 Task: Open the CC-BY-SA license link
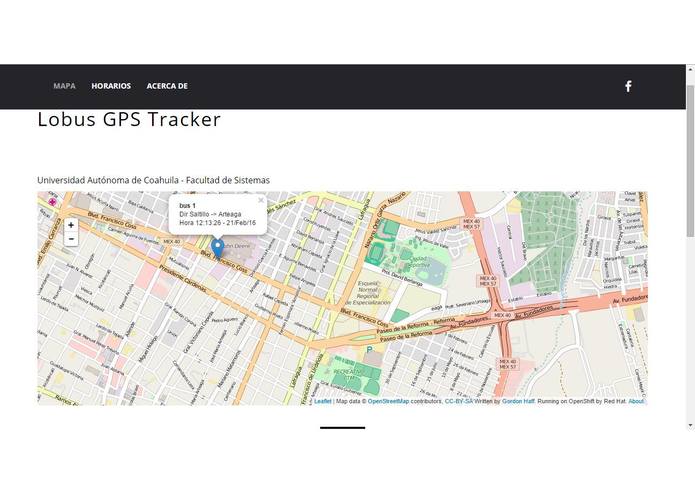(459, 401)
